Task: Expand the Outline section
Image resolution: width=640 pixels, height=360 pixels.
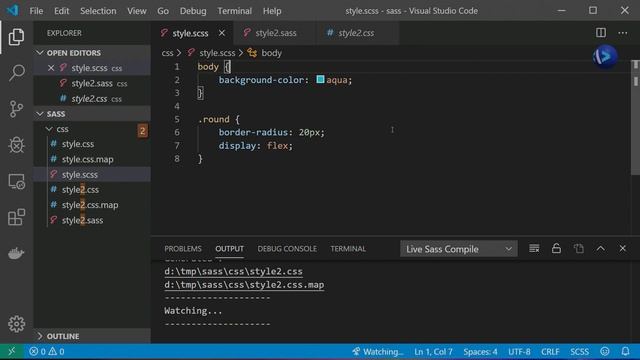Action: click(40, 336)
